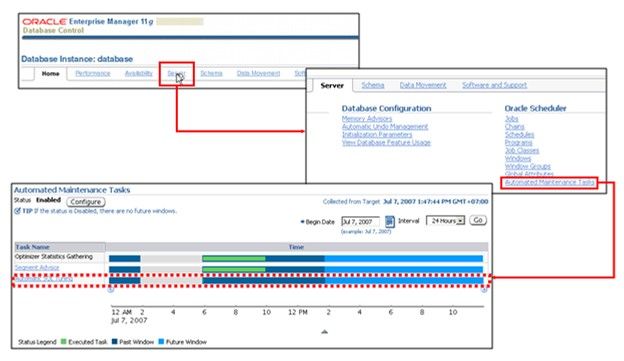Open the Segment Advisor task link
Screen dimensions: 624x361
point(37,267)
